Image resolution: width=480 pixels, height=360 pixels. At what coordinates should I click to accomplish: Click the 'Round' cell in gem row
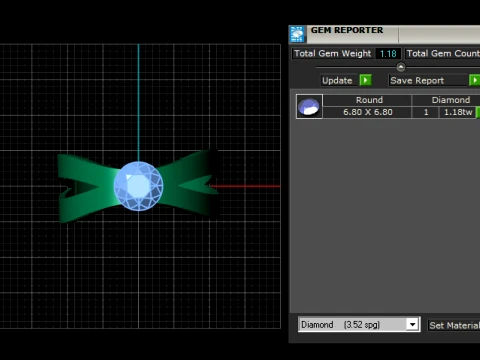point(367,100)
